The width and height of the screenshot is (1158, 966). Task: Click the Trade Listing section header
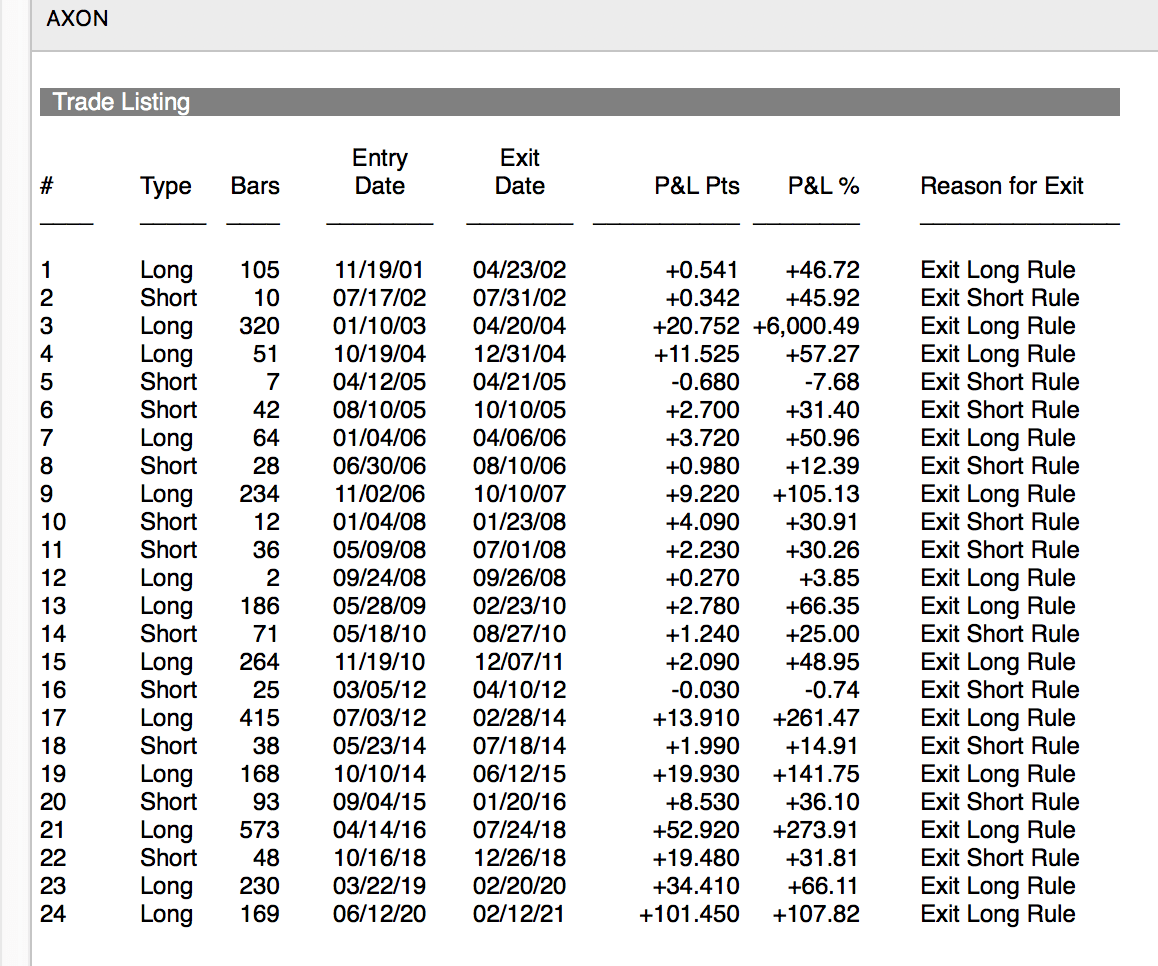point(580,102)
